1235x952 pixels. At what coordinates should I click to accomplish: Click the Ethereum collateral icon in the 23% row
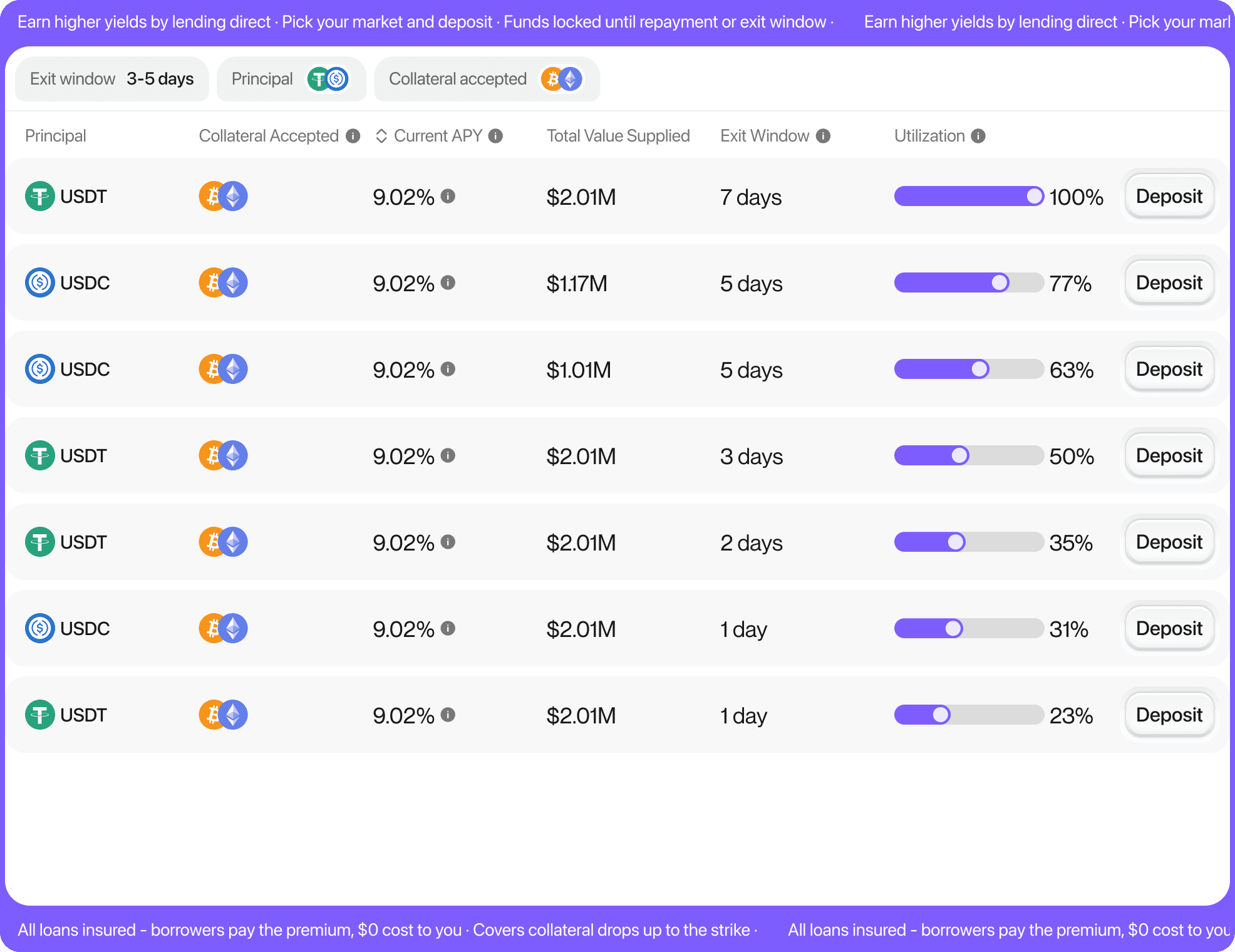(234, 715)
